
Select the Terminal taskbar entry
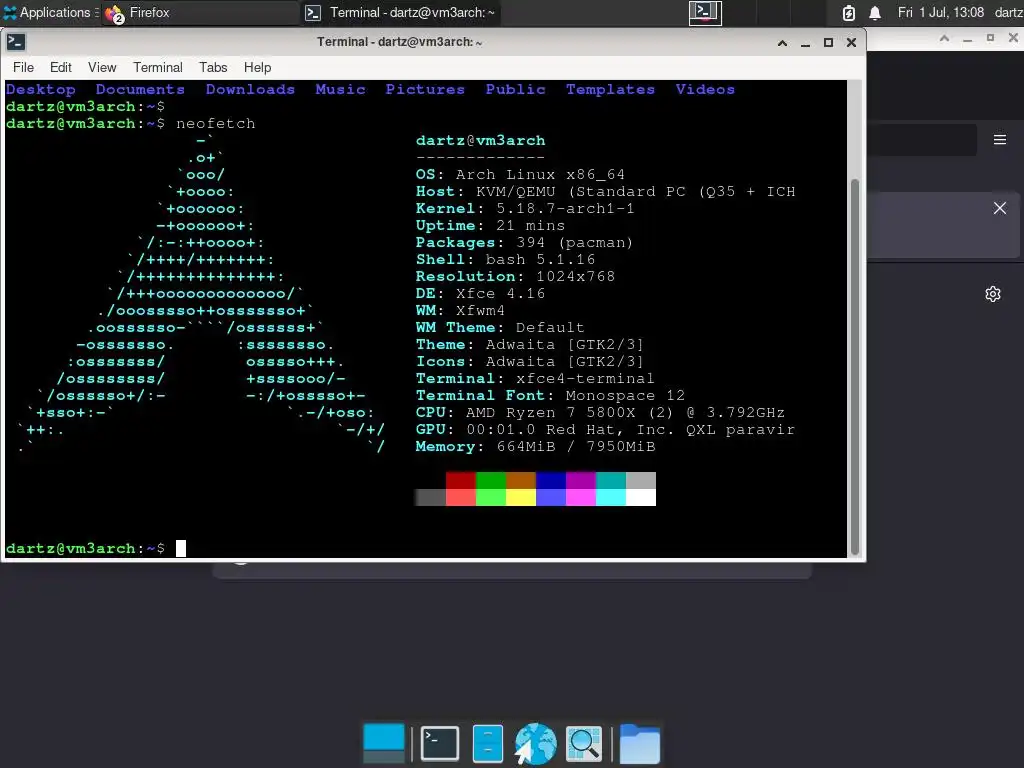(401, 12)
